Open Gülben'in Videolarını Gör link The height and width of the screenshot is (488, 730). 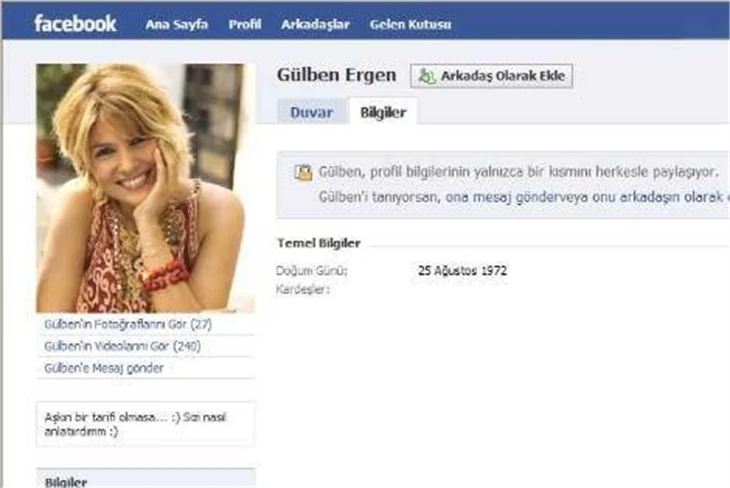pyautogui.click(x=122, y=346)
